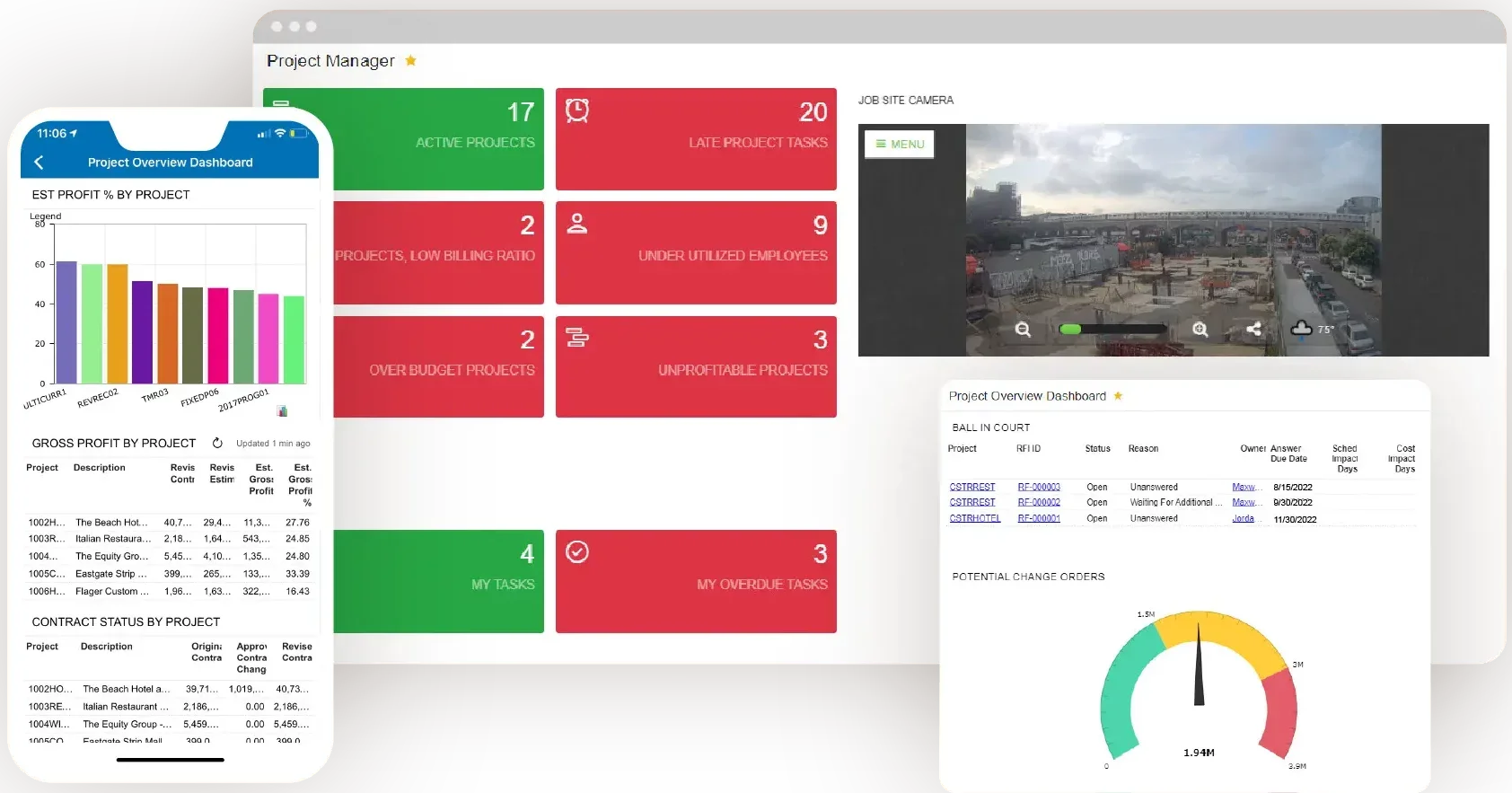Tap the Wi-Fi status icon on the phone
Screen dimensions: 1512x793
[280, 133]
